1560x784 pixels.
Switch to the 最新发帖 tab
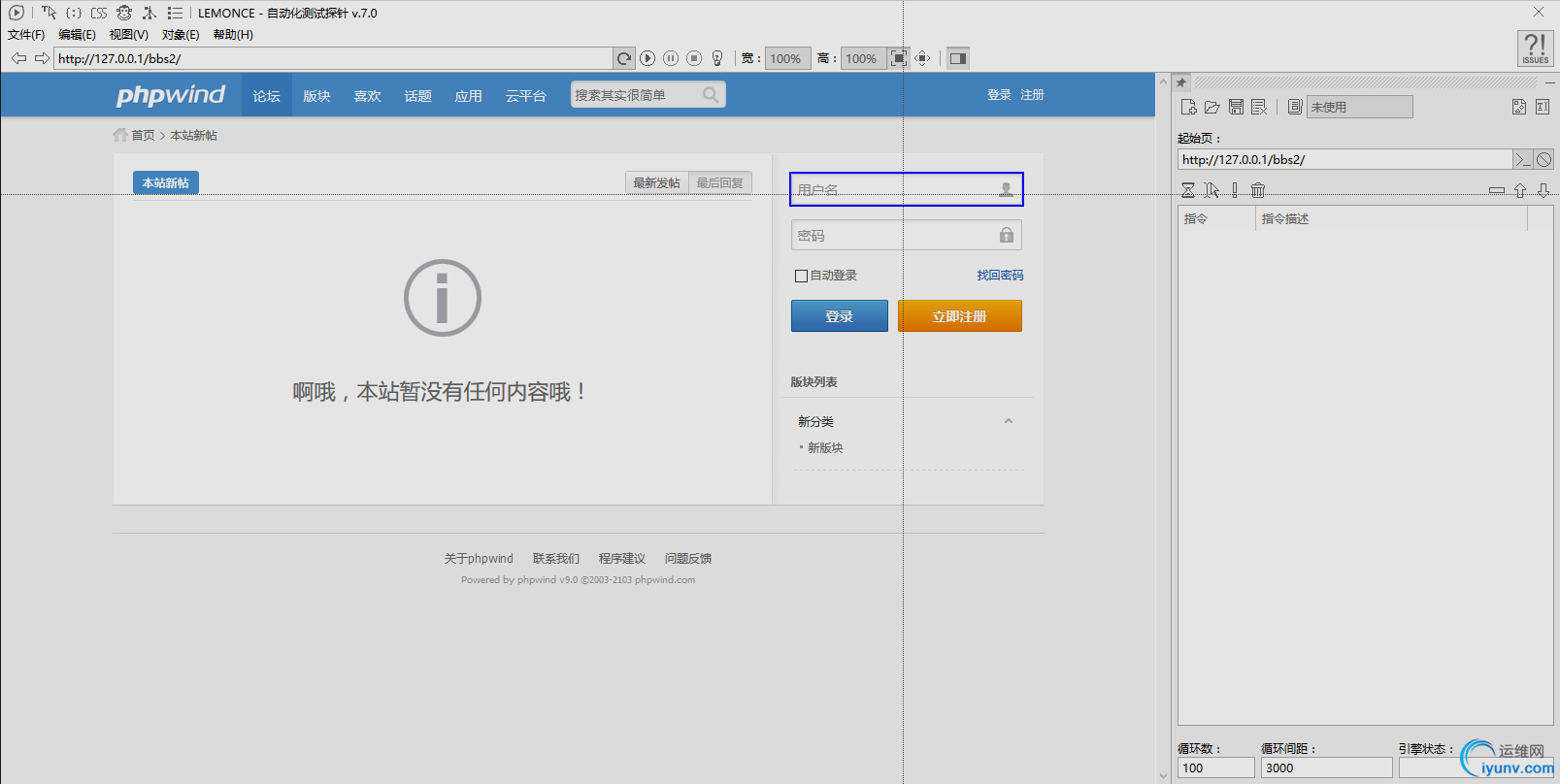click(657, 182)
